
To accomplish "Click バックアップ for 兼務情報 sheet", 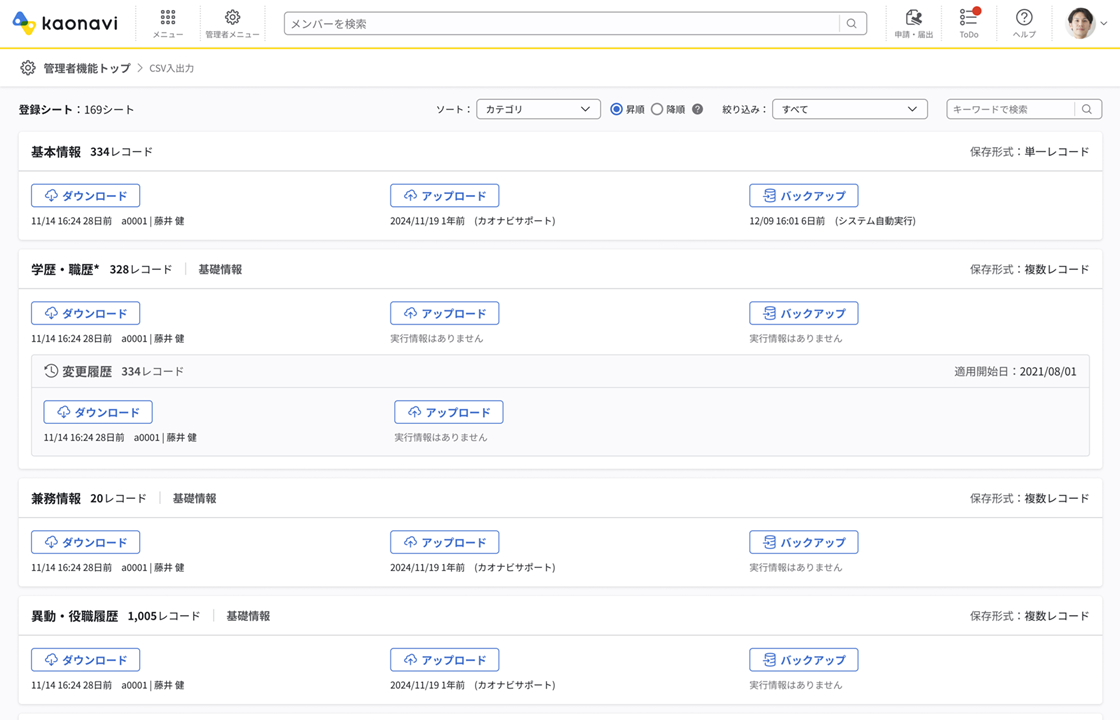I will [803, 542].
